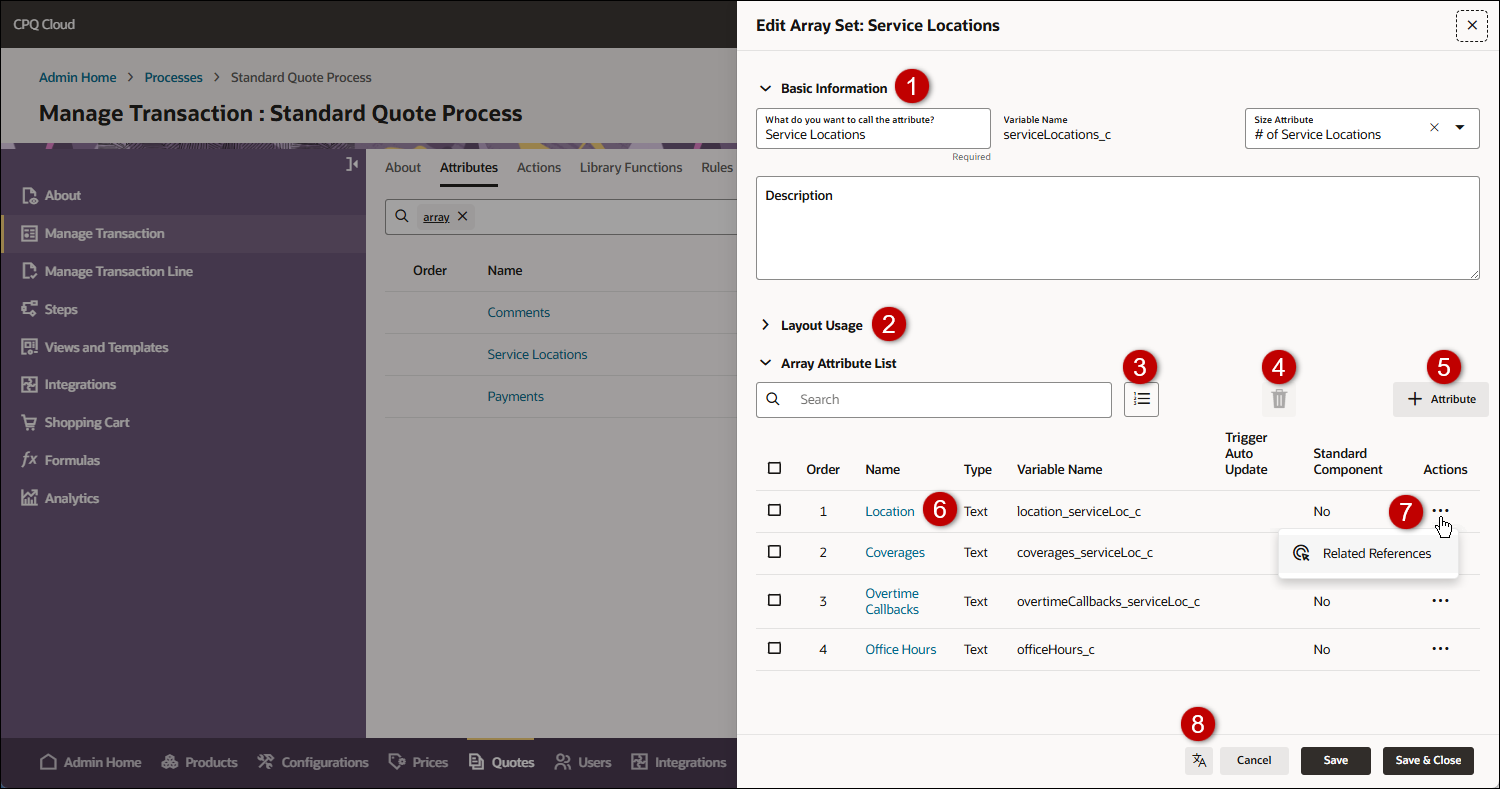Image resolution: width=1500 pixels, height=789 pixels.
Task: Open the Overtime Callbacks attribute link
Action: click(x=891, y=601)
